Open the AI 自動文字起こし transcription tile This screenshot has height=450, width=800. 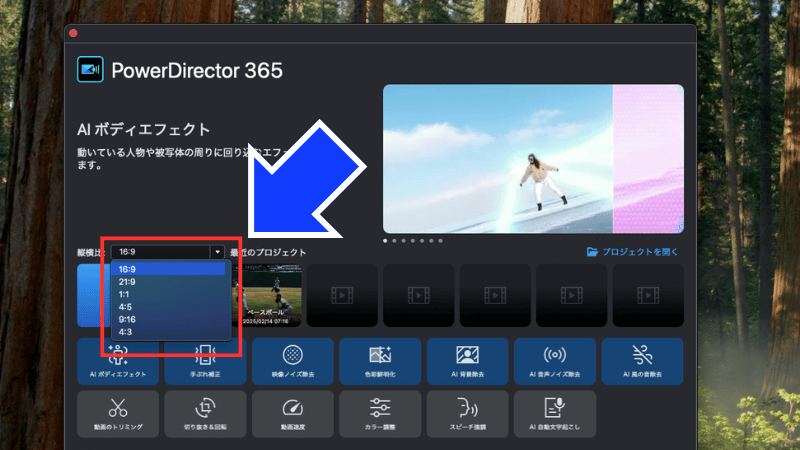pyautogui.click(x=555, y=414)
